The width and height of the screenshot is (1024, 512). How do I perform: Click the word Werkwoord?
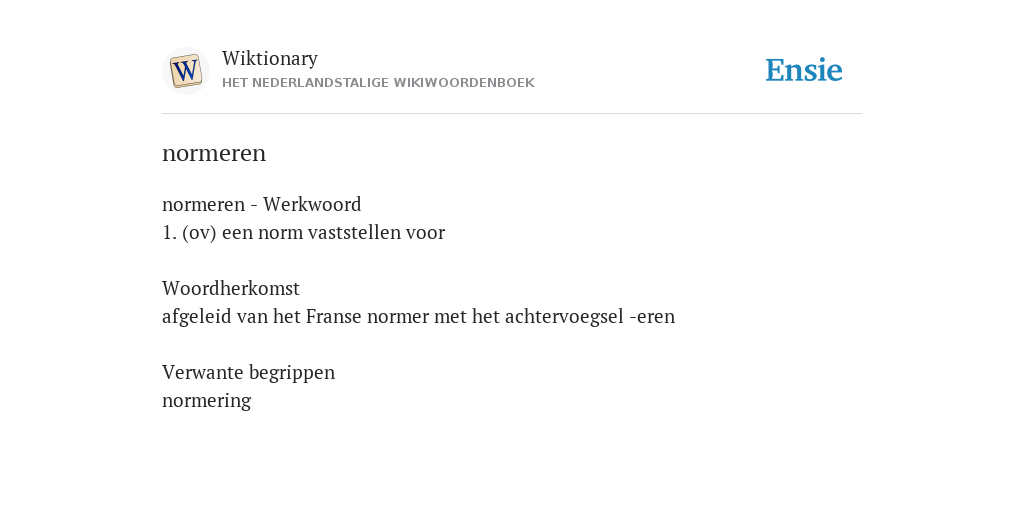pyautogui.click(x=312, y=204)
